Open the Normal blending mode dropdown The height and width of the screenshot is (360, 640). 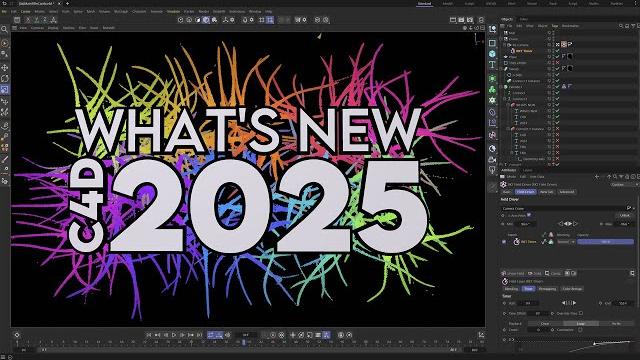[566, 242]
